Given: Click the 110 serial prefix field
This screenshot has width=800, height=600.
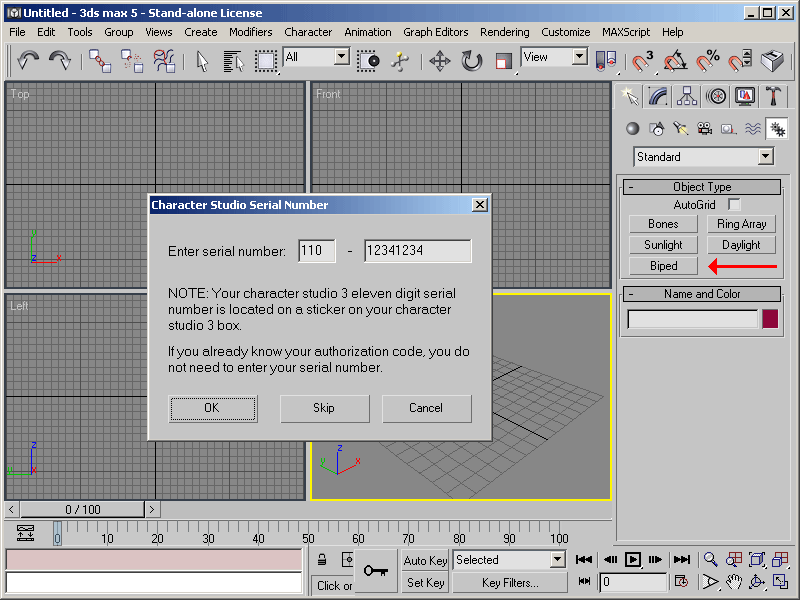Looking at the screenshot, I should (x=317, y=251).
